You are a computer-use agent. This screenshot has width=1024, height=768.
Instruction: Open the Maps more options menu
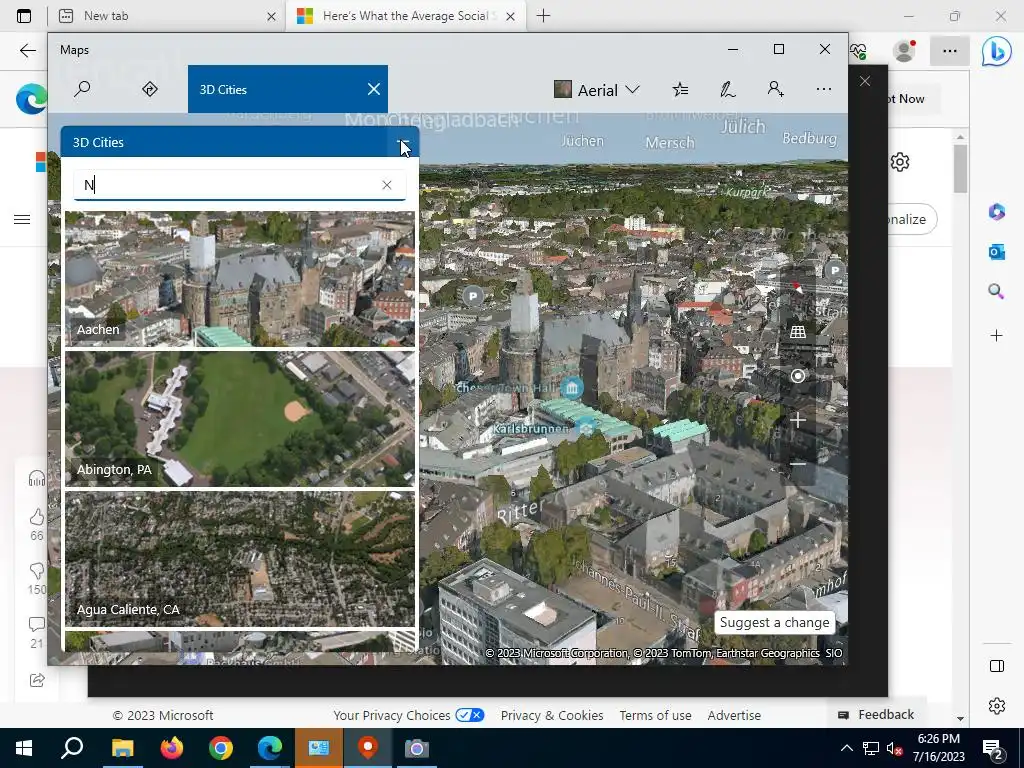pos(824,89)
